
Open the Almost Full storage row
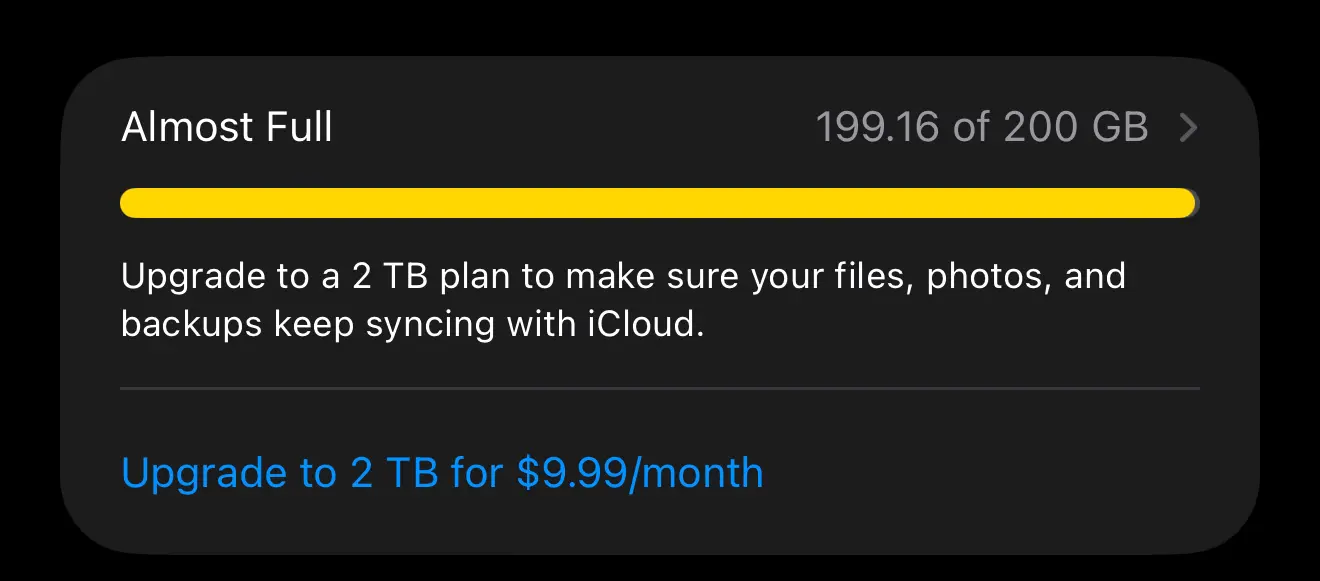(660, 128)
